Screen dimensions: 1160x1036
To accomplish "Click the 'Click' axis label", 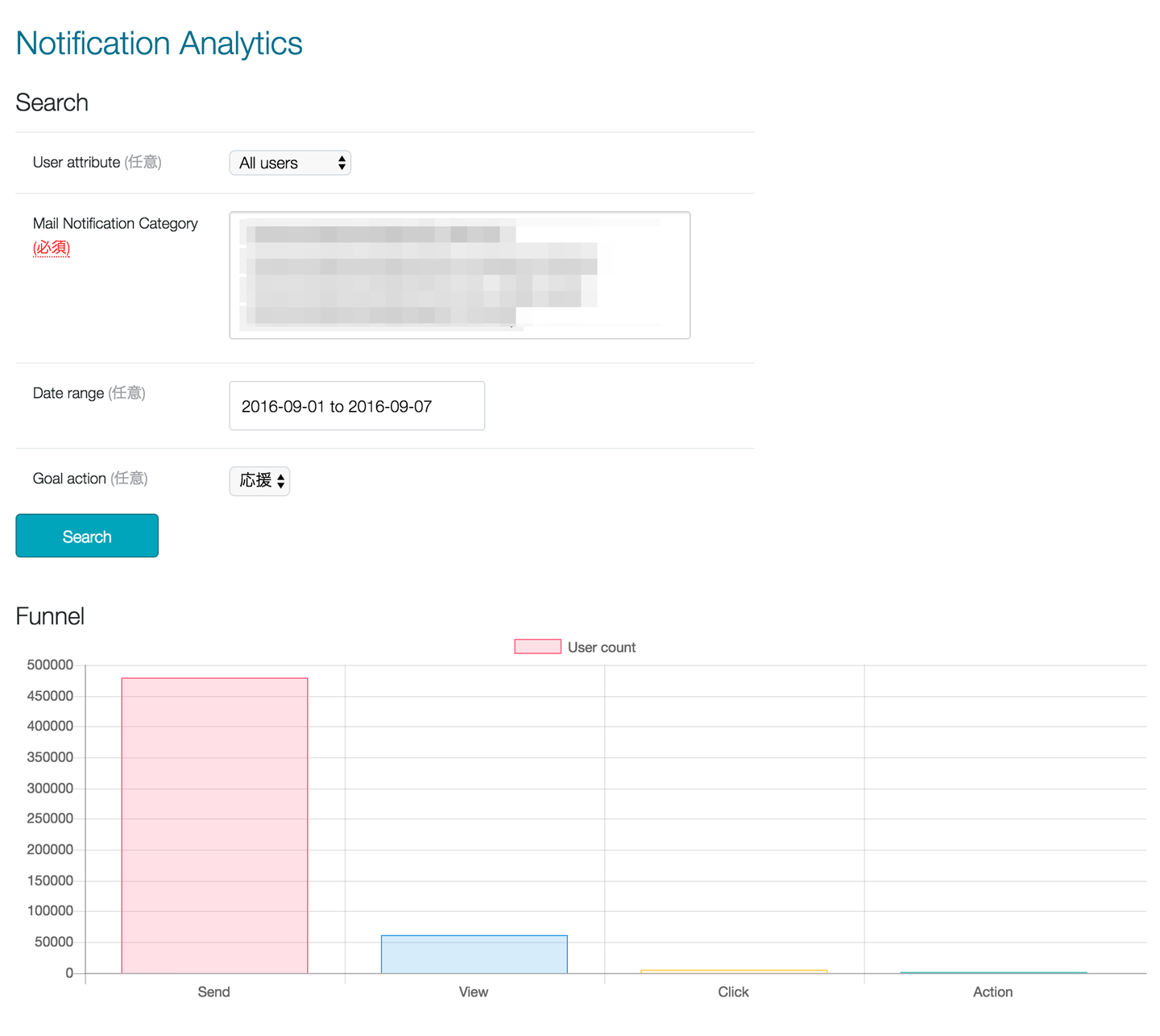I will coord(734,992).
